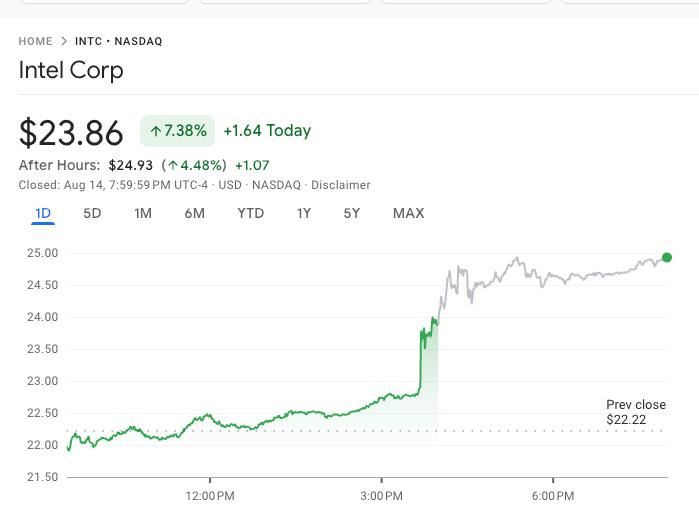This screenshot has height=514, width=699.
Task: Click the 6:00PM time axis label
Action: 553,496
